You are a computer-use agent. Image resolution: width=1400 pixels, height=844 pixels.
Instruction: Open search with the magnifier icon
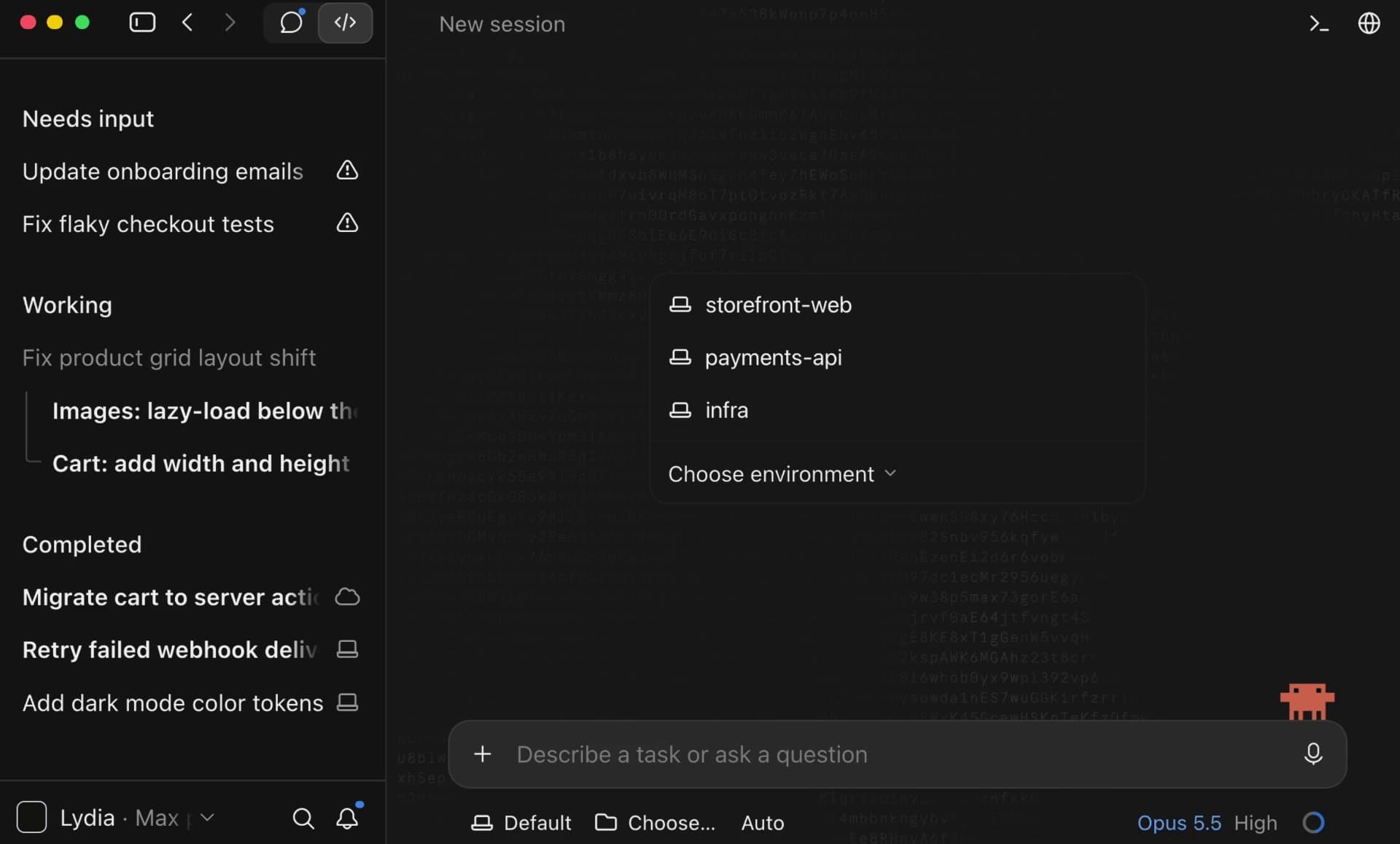(x=303, y=818)
